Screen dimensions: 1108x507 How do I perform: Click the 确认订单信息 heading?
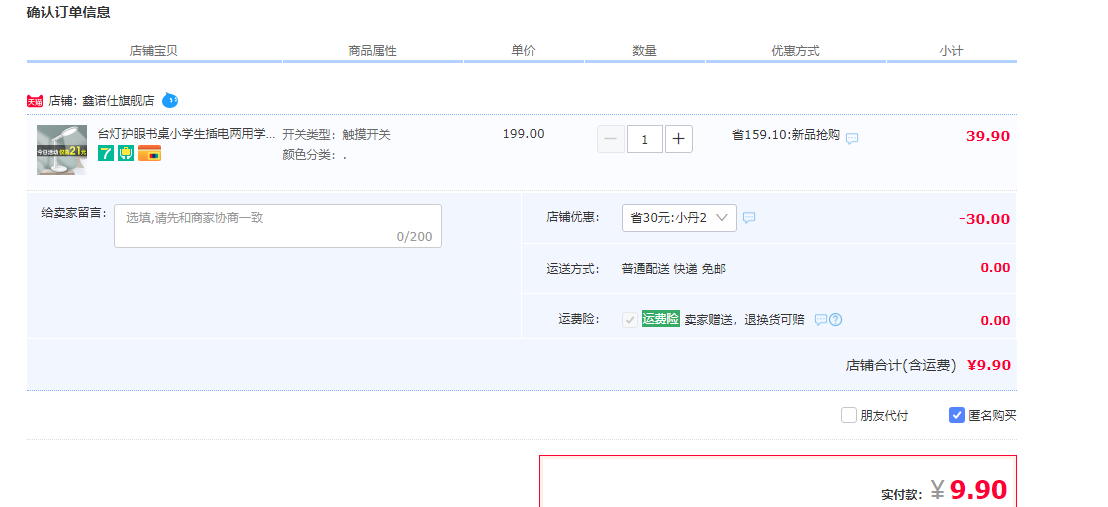(x=69, y=12)
